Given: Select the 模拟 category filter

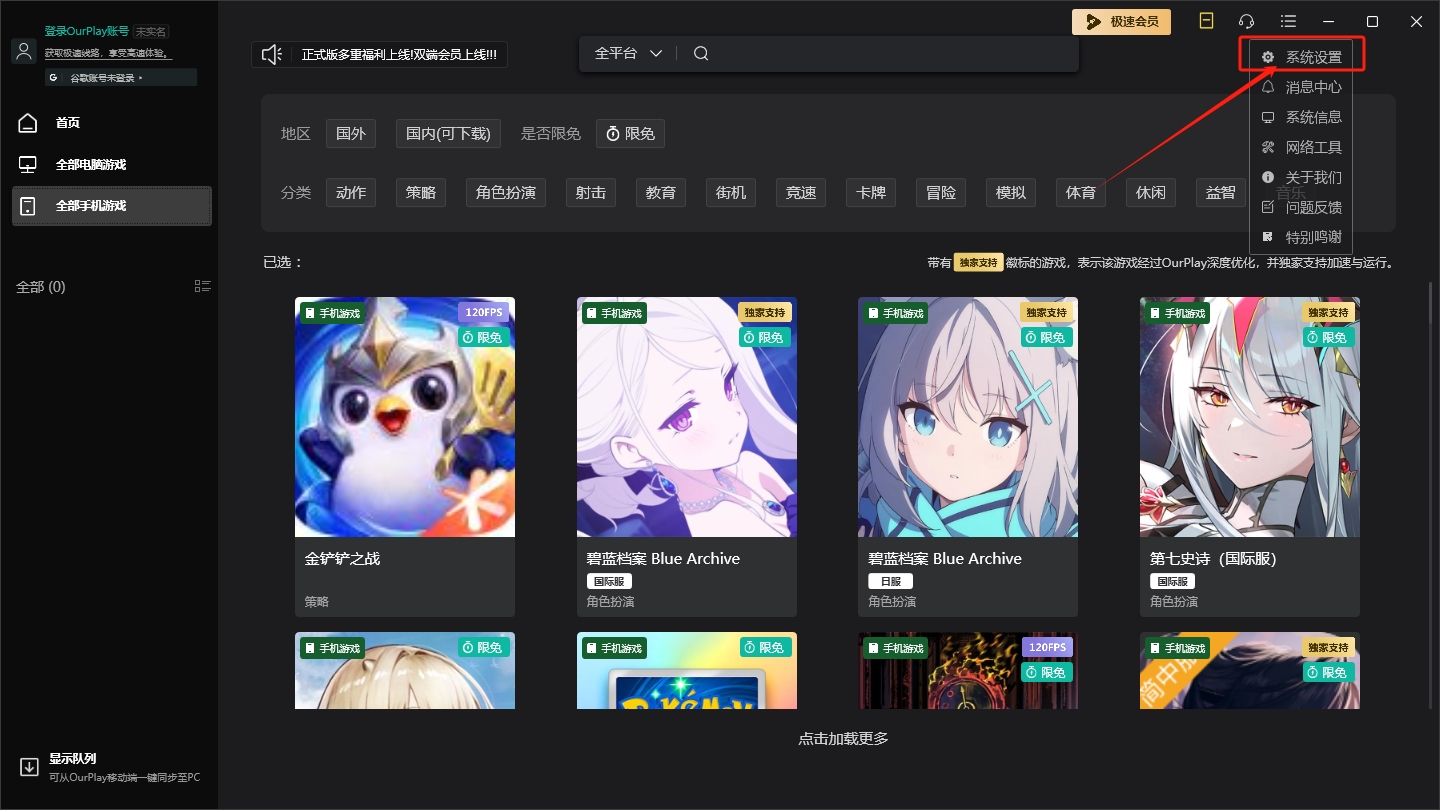Looking at the screenshot, I should [1011, 192].
